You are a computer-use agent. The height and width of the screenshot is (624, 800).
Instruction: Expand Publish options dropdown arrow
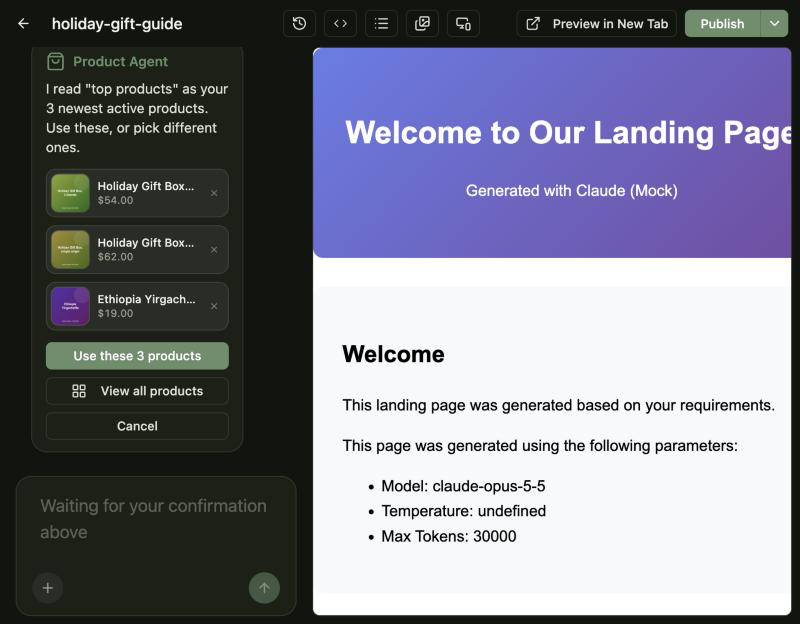point(774,24)
